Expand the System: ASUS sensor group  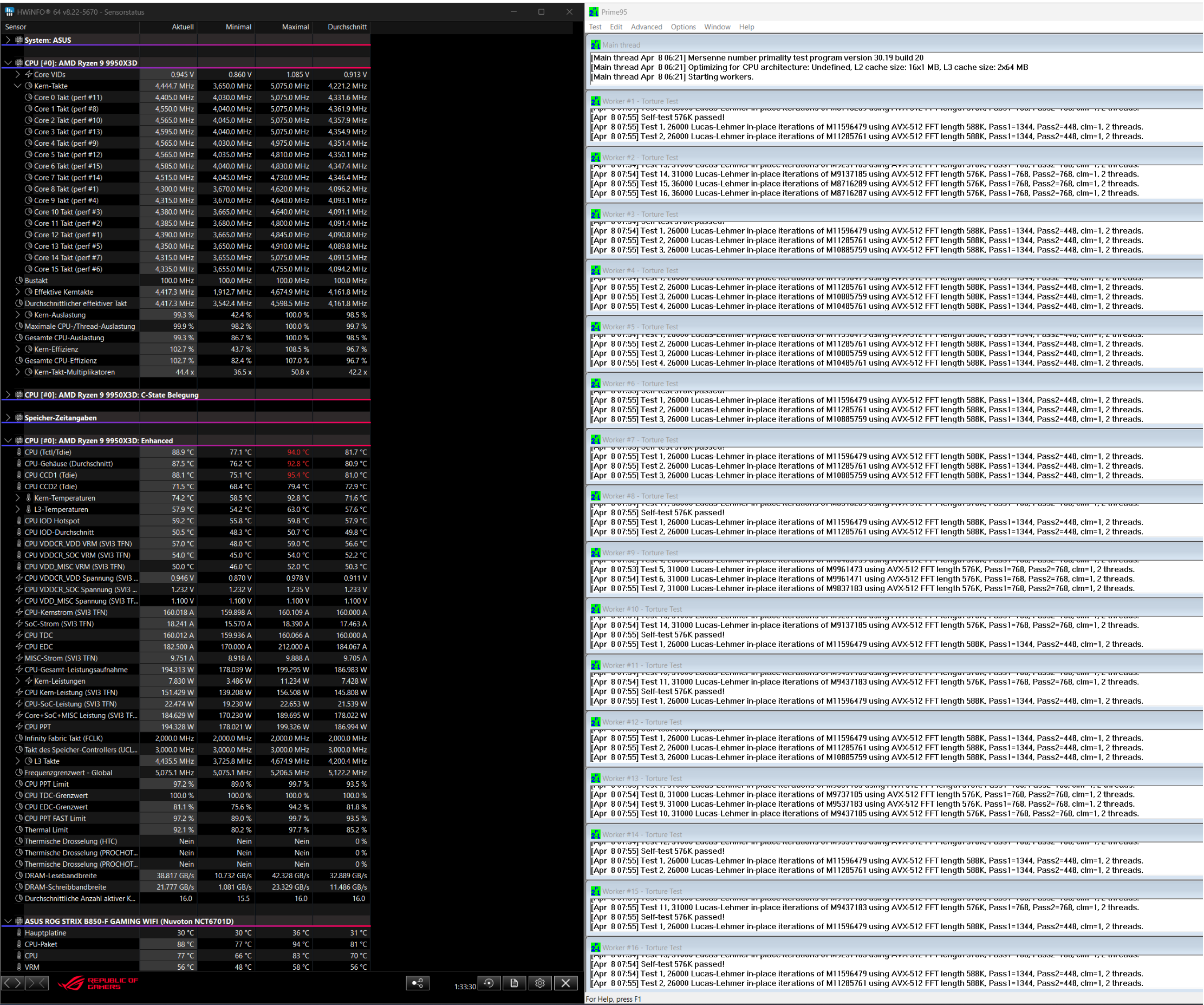pyautogui.click(x=8, y=40)
